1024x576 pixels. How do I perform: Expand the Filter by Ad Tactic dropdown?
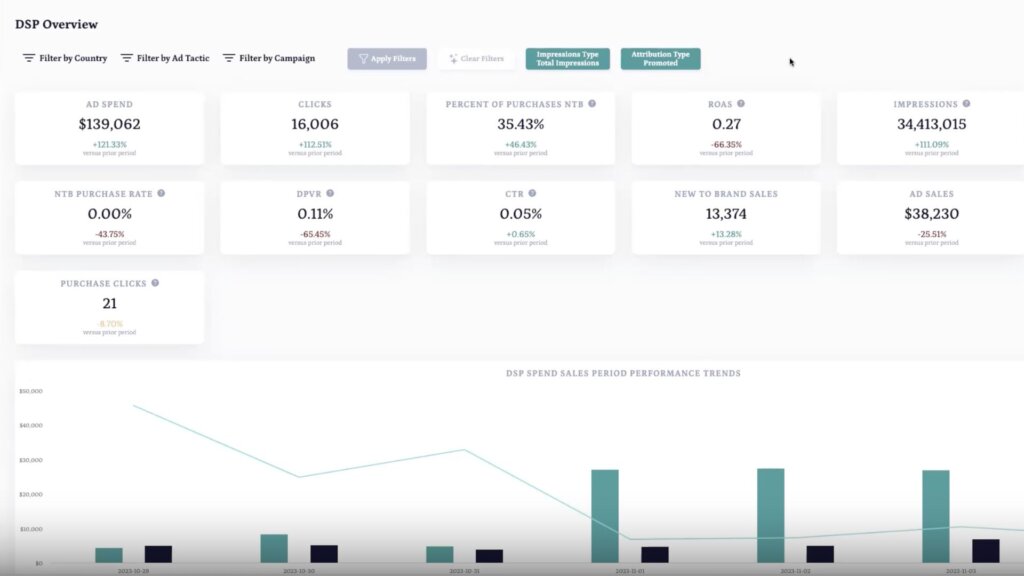[172, 58]
